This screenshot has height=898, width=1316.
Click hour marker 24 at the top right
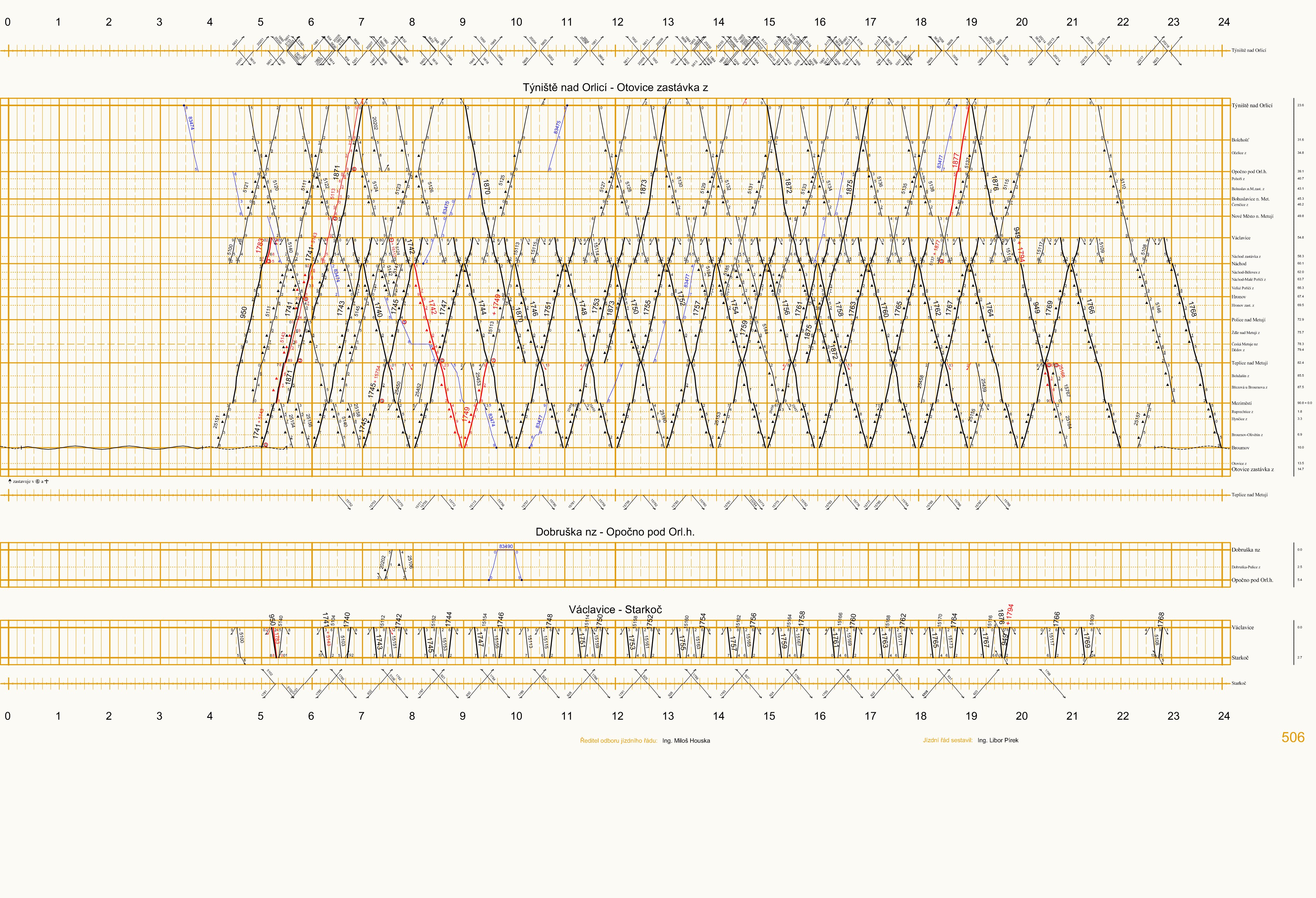1224,22
